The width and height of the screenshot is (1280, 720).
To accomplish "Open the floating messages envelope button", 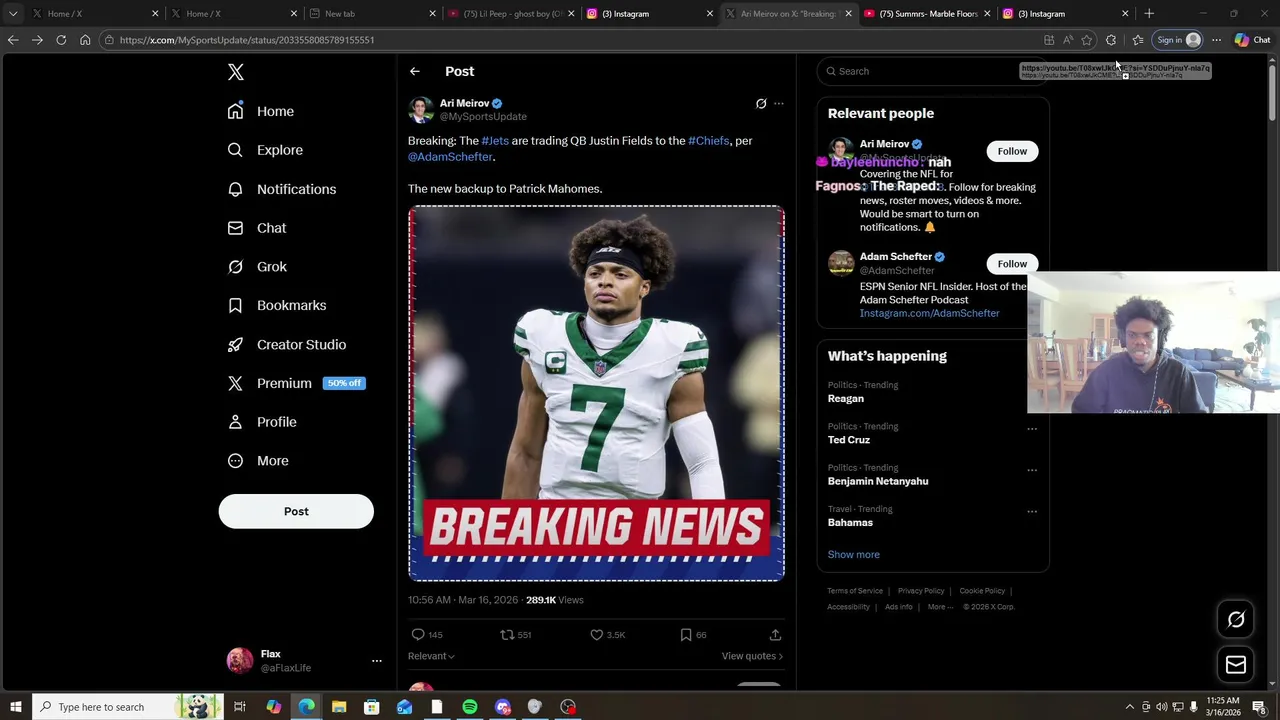I will 1236,664.
